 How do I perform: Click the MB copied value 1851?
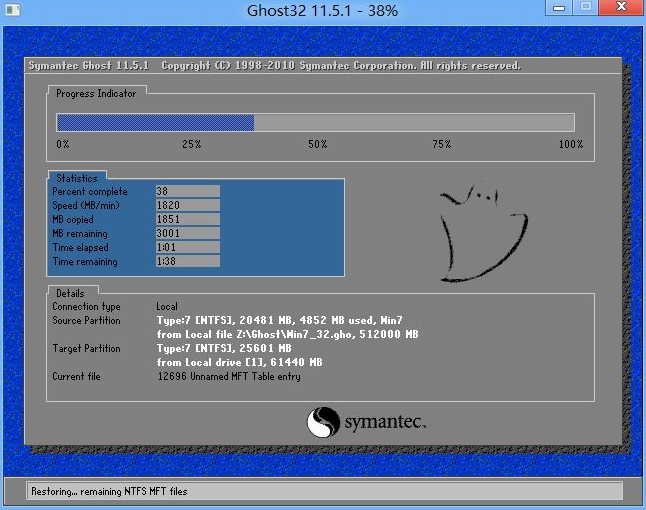tap(187, 219)
